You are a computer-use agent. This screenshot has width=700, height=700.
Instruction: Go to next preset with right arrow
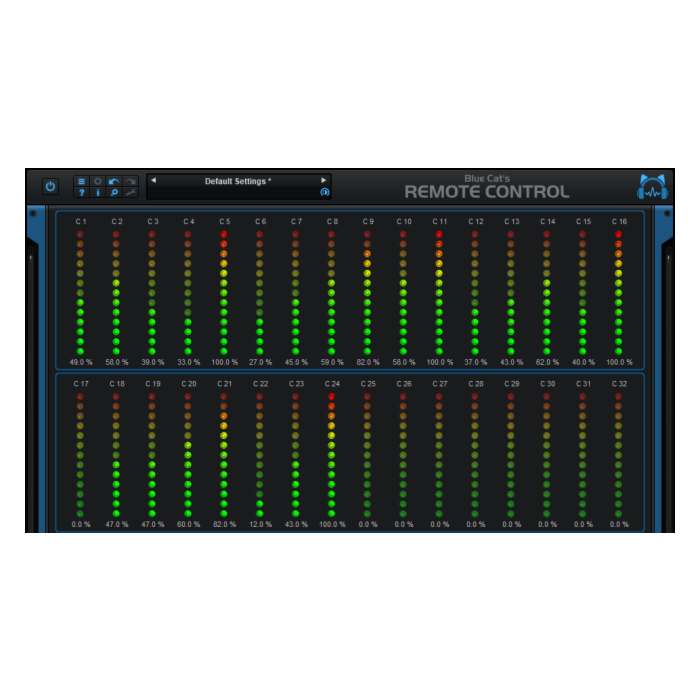click(323, 180)
